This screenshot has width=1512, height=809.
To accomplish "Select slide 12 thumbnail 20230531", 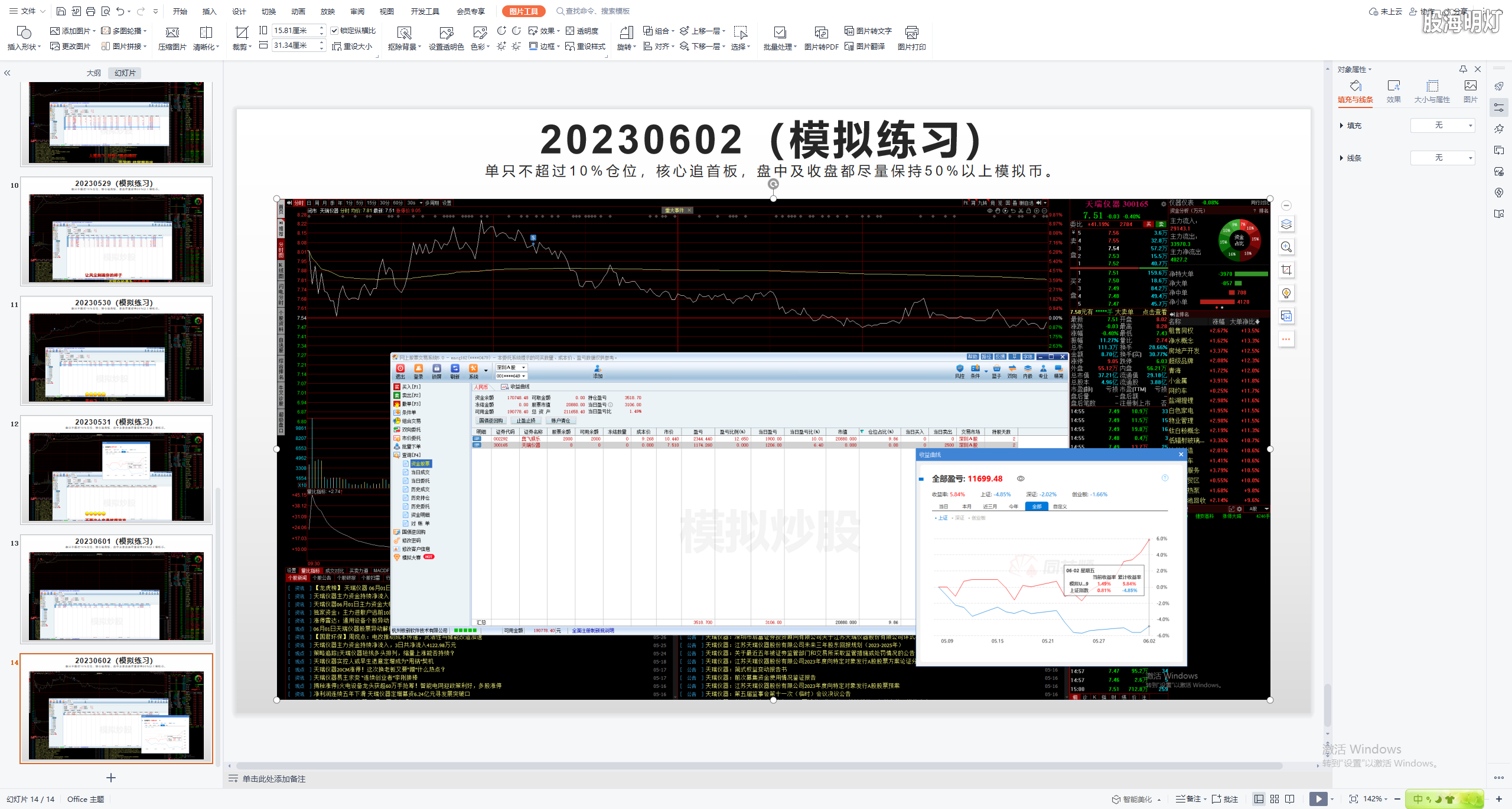I will (x=116, y=470).
